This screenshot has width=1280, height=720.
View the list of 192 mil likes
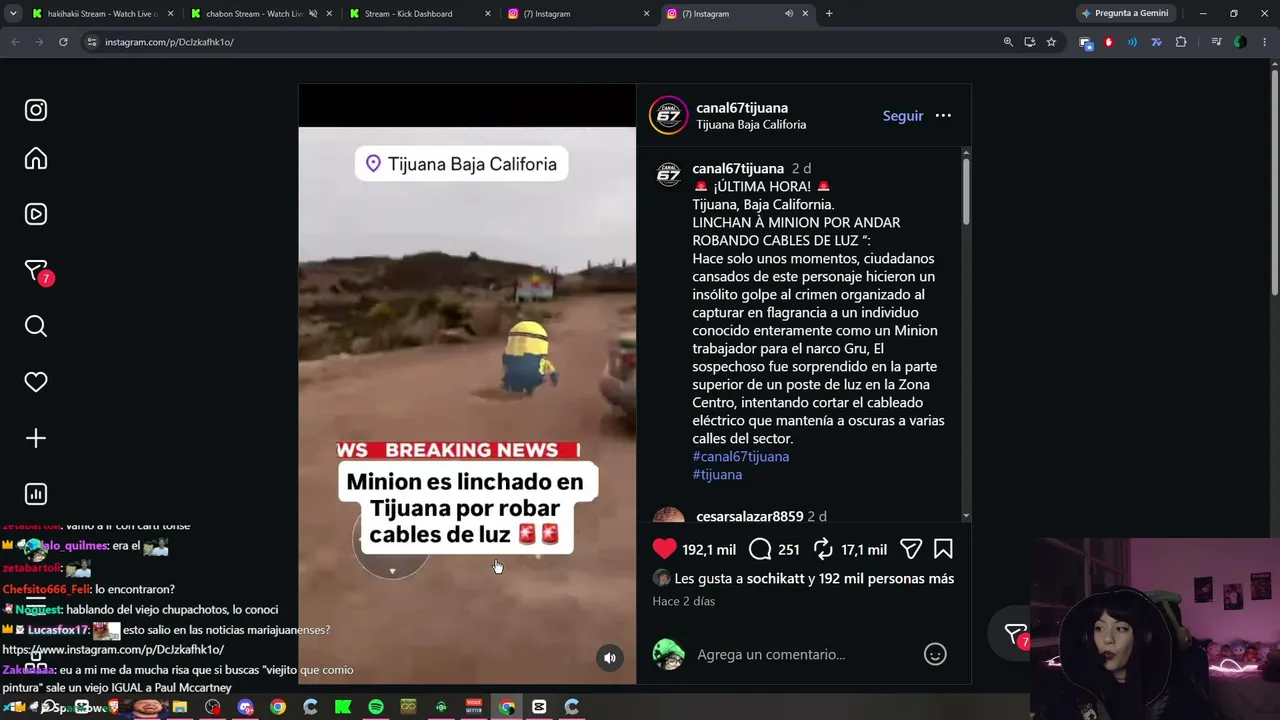(x=886, y=578)
